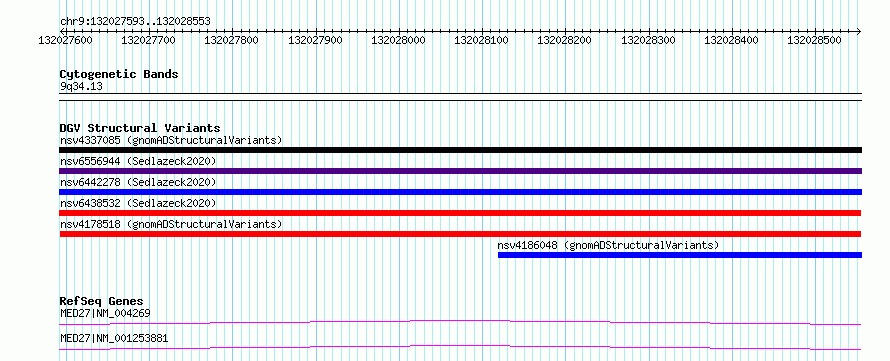Click ruler position 132027600
890x361 pixels.
click(65, 40)
